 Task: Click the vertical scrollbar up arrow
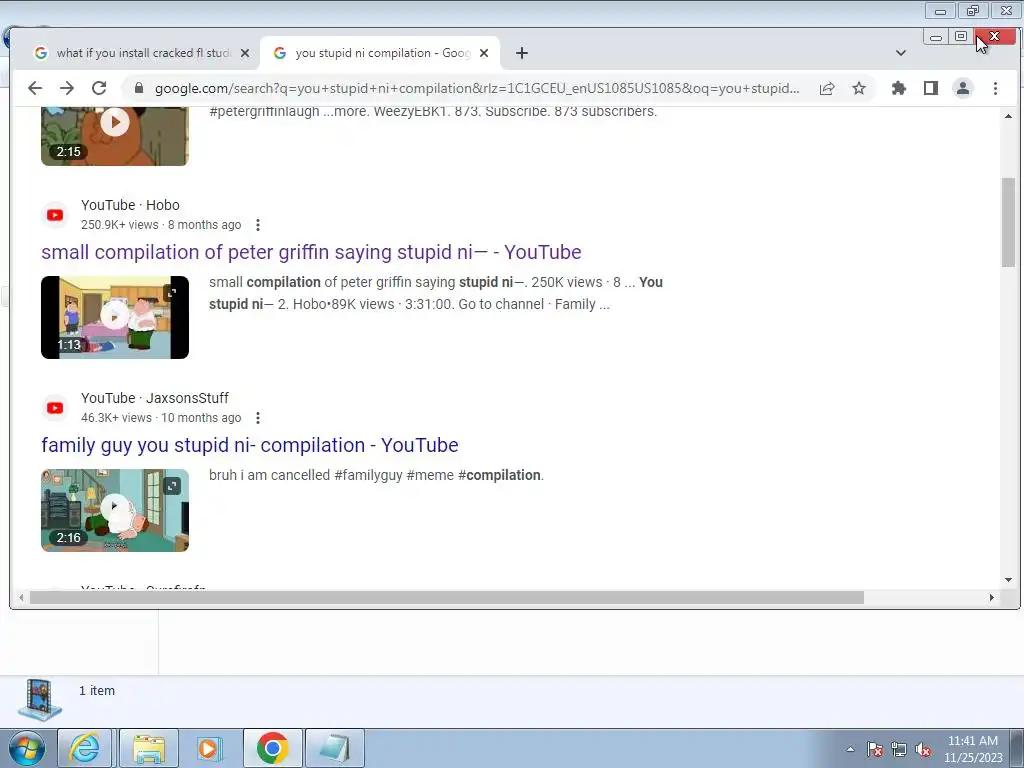pos(1008,116)
